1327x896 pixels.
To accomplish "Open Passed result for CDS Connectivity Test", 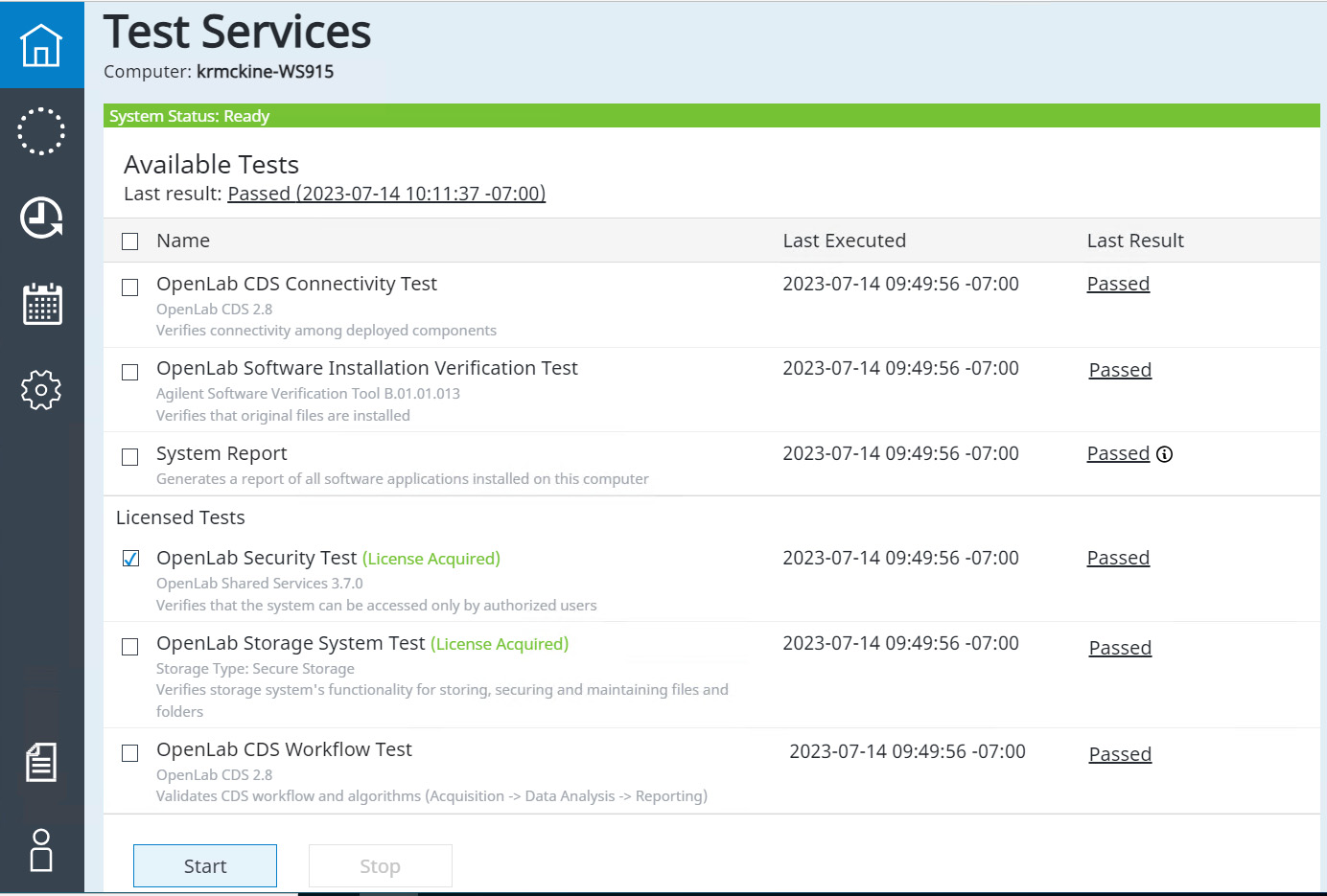I will pyautogui.click(x=1118, y=284).
